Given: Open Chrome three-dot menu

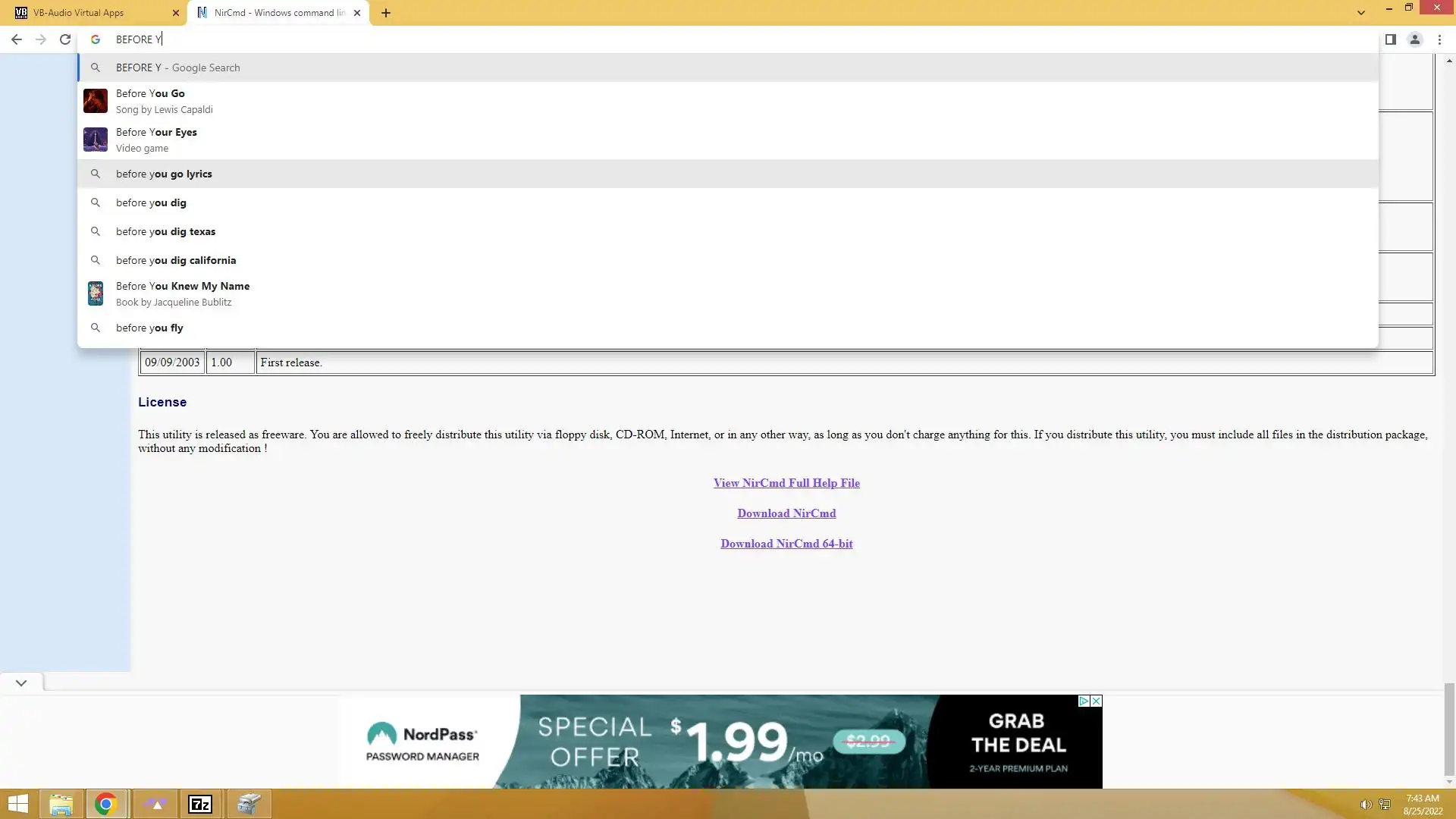Looking at the screenshot, I should click(x=1439, y=39).
